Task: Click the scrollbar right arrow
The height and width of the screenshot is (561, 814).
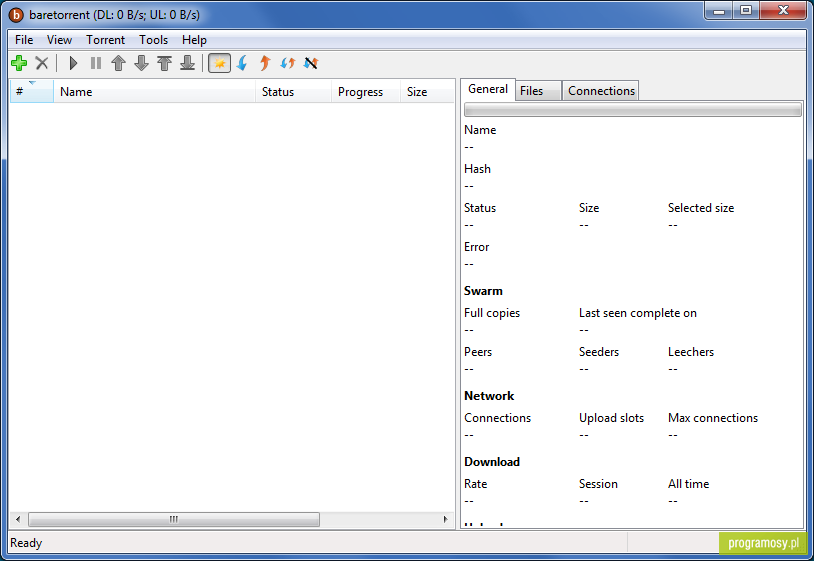Action: tap(445, 519)
